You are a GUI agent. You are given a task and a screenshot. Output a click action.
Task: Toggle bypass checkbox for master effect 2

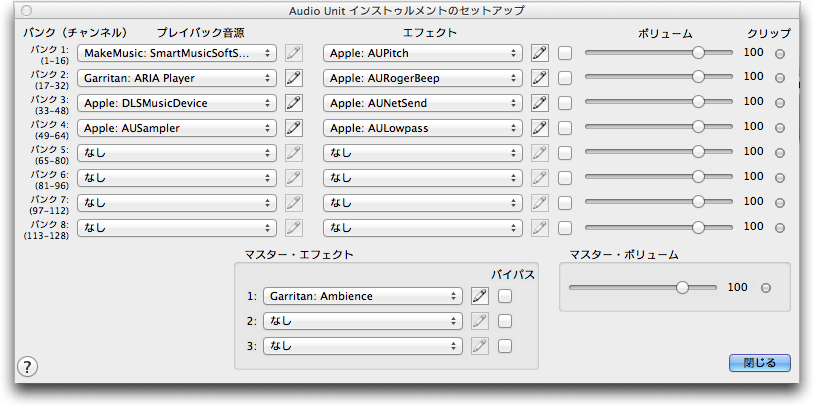click(x=505, y=321)
